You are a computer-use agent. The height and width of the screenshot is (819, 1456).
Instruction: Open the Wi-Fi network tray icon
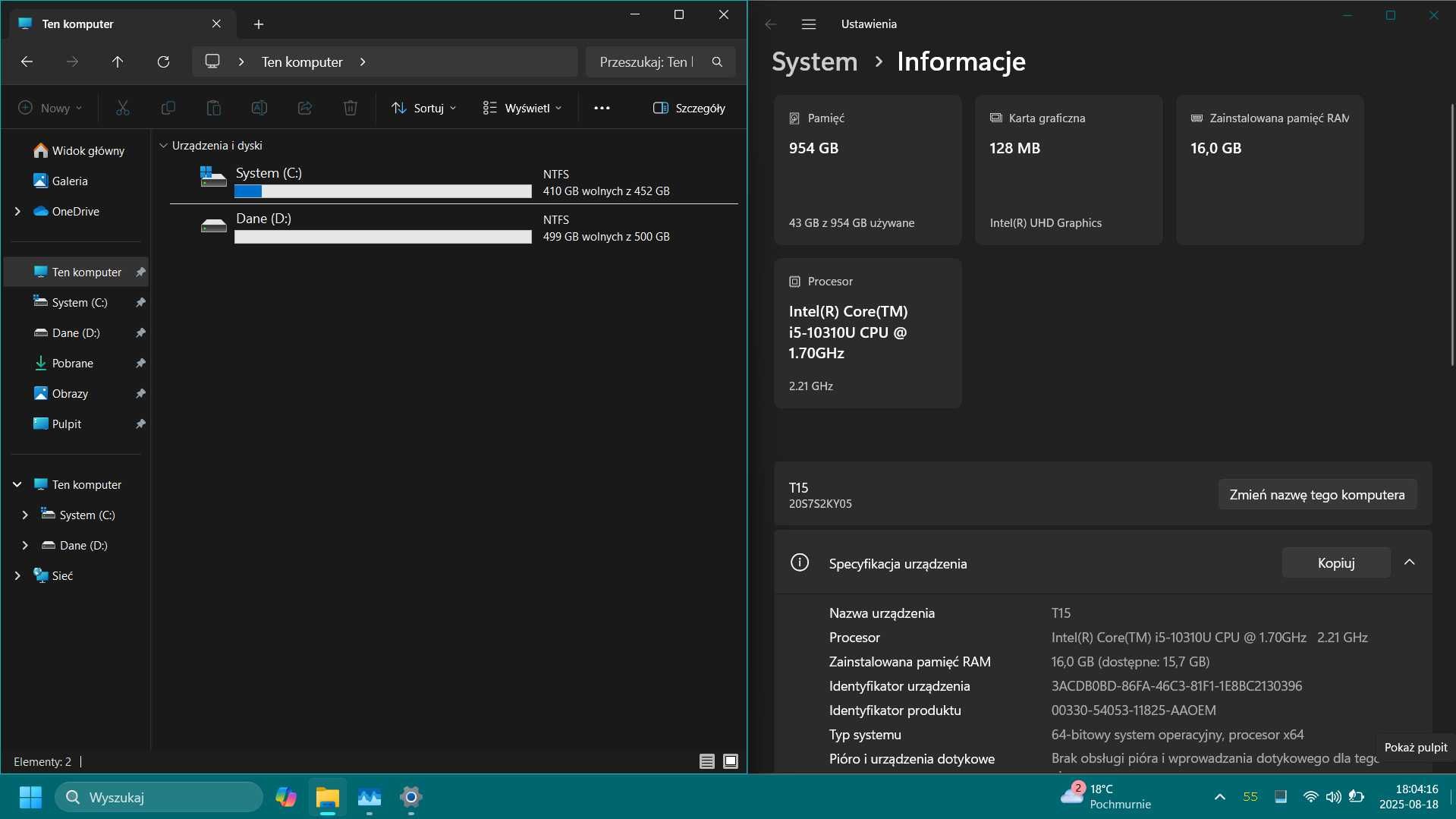click(1310, 797)
